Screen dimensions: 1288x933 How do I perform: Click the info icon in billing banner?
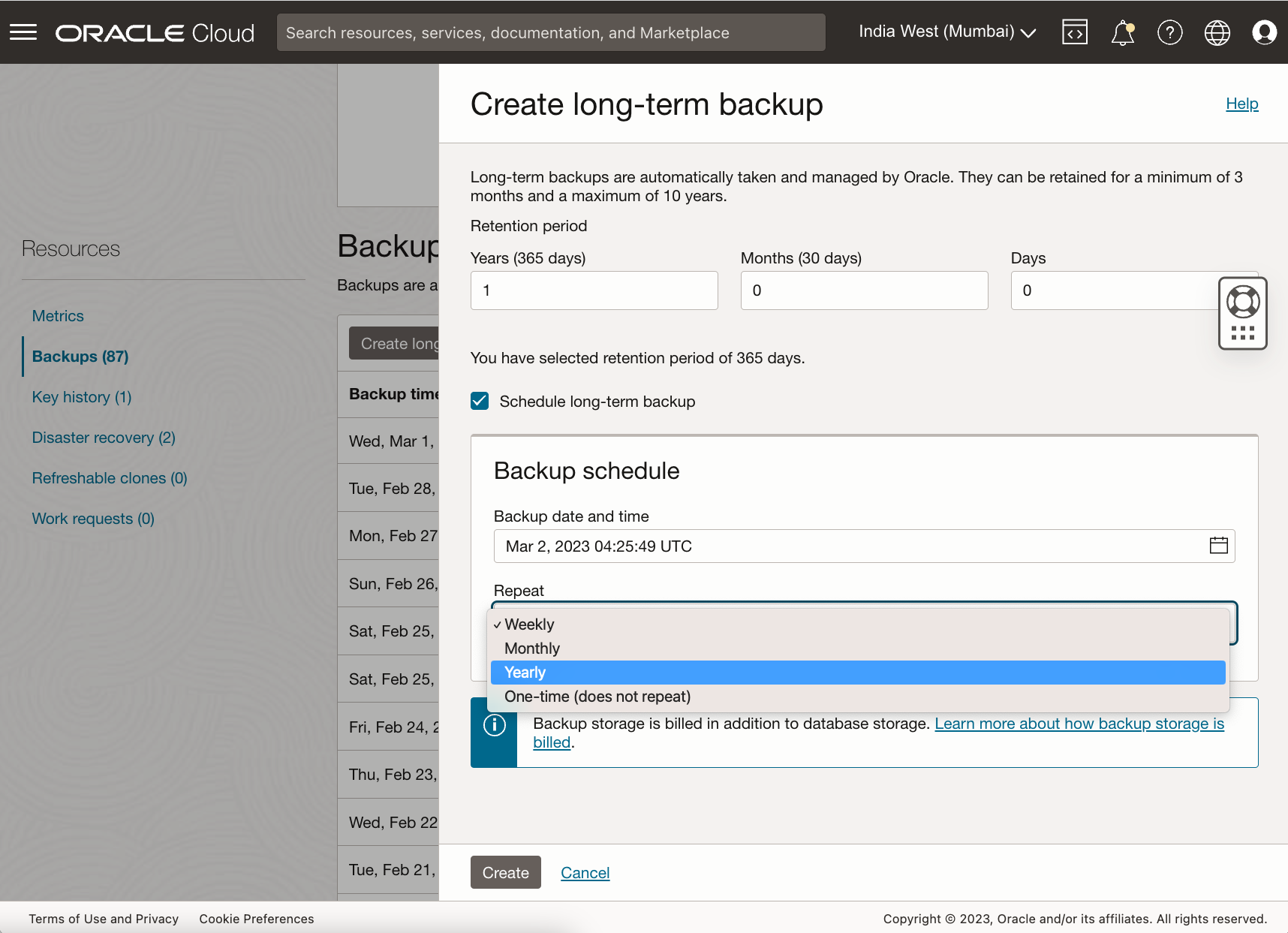(x=494, y=724)
